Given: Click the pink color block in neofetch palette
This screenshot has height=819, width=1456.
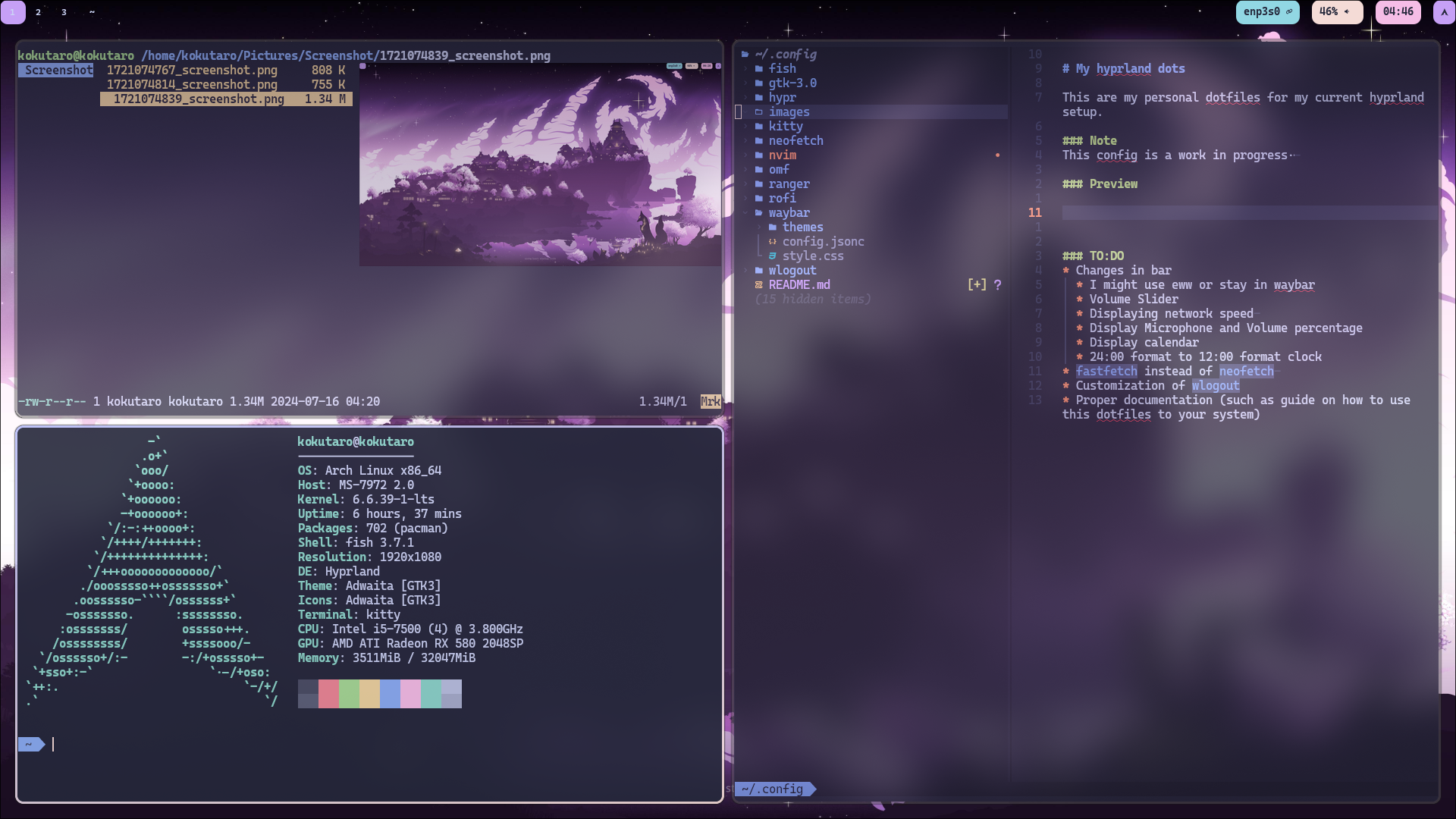Looking at the screenshot, I should (410, 693).
